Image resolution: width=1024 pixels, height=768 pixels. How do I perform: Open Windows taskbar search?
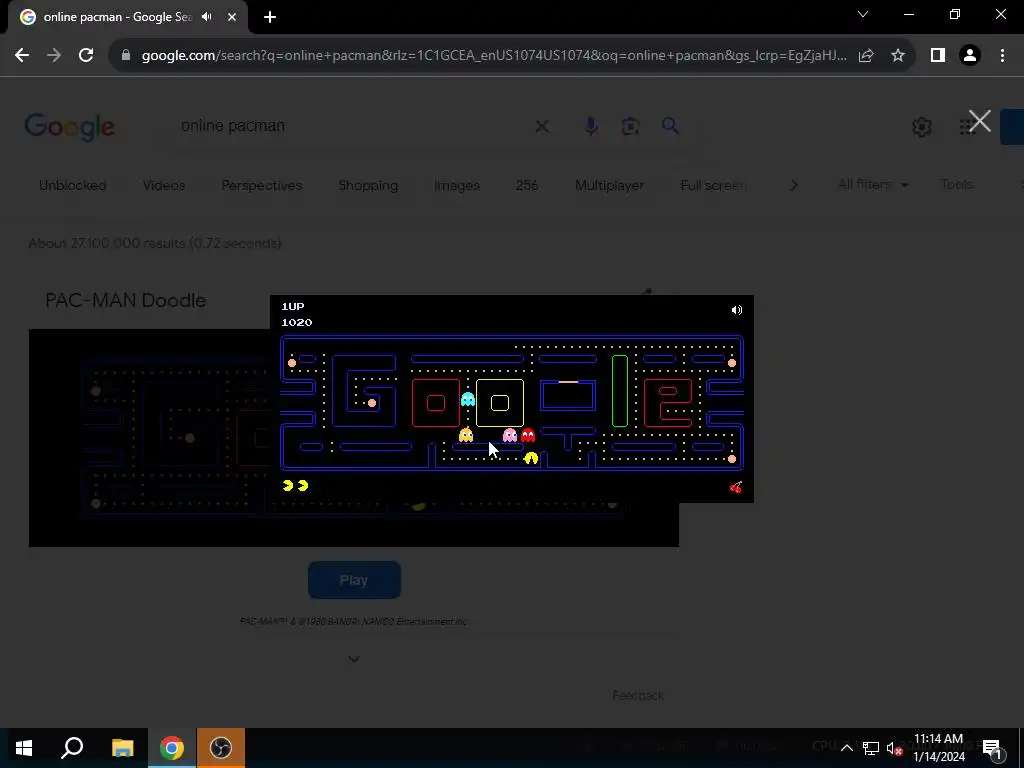(x=72, y=748)
